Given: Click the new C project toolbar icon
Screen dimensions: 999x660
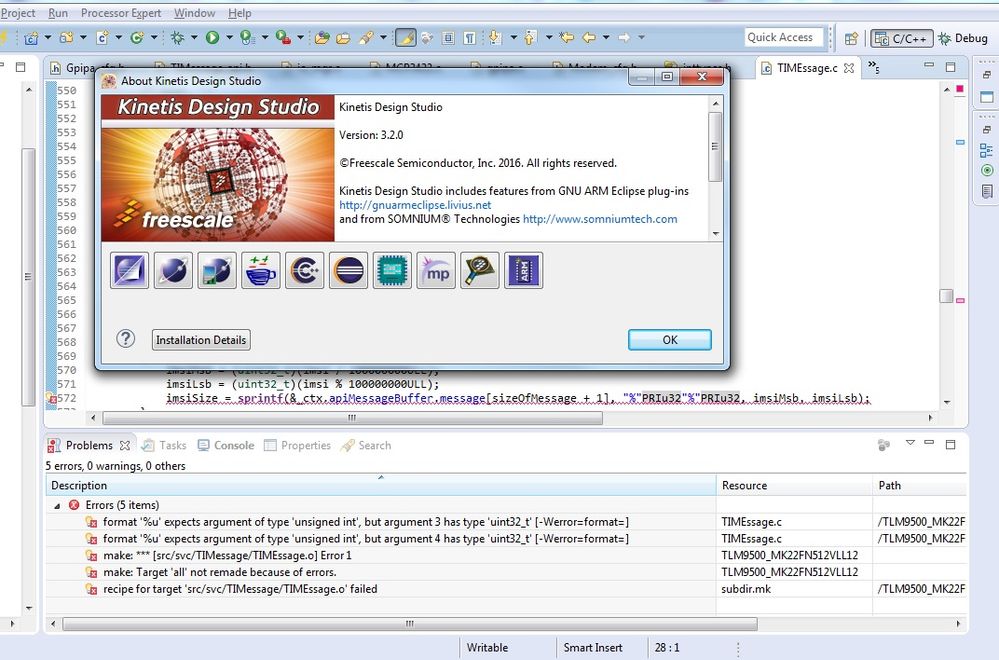Looking at the screenshot, I should click(x=31, y=38).
